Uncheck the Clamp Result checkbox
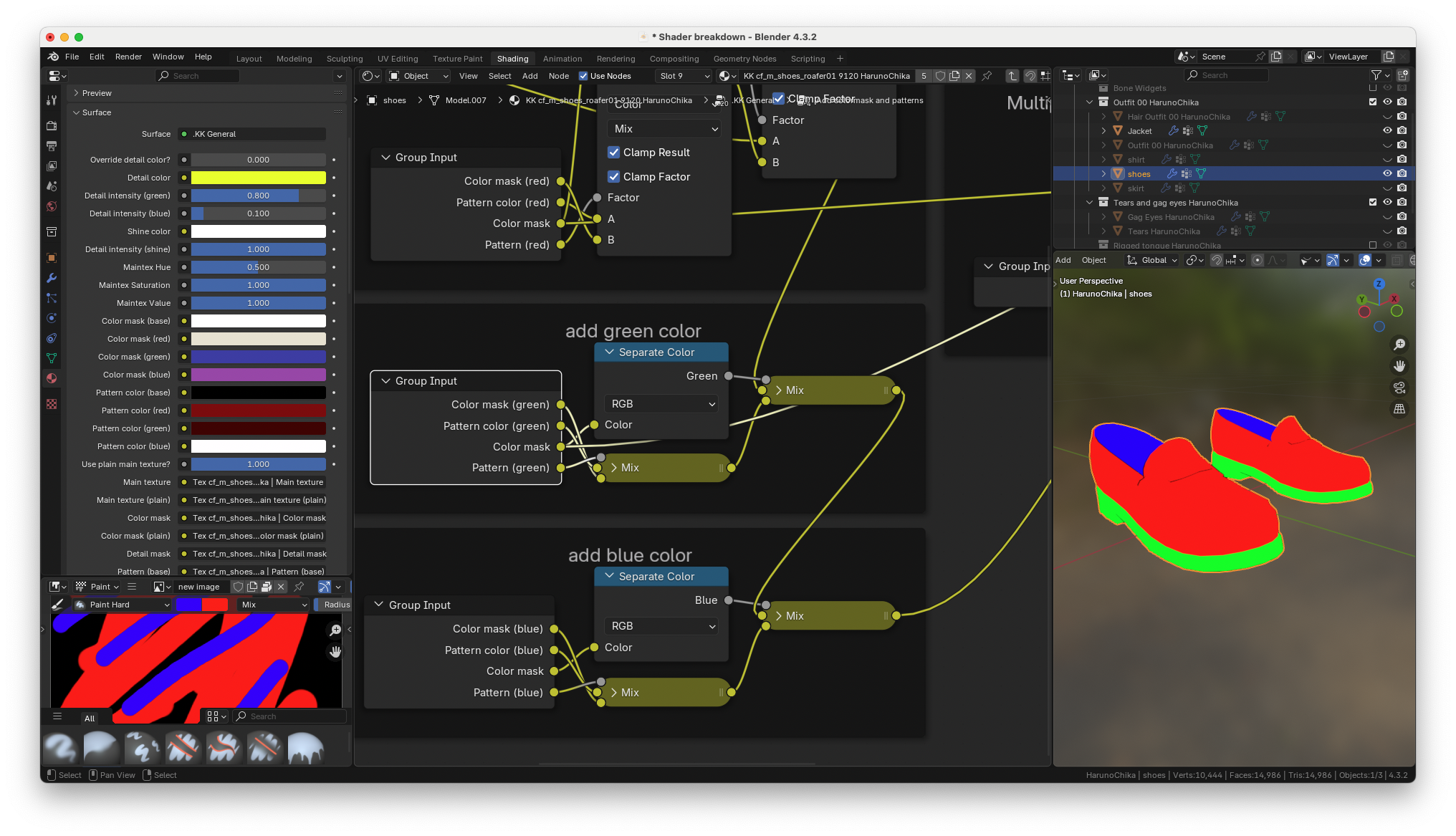1456x836 pixels. 614,153
